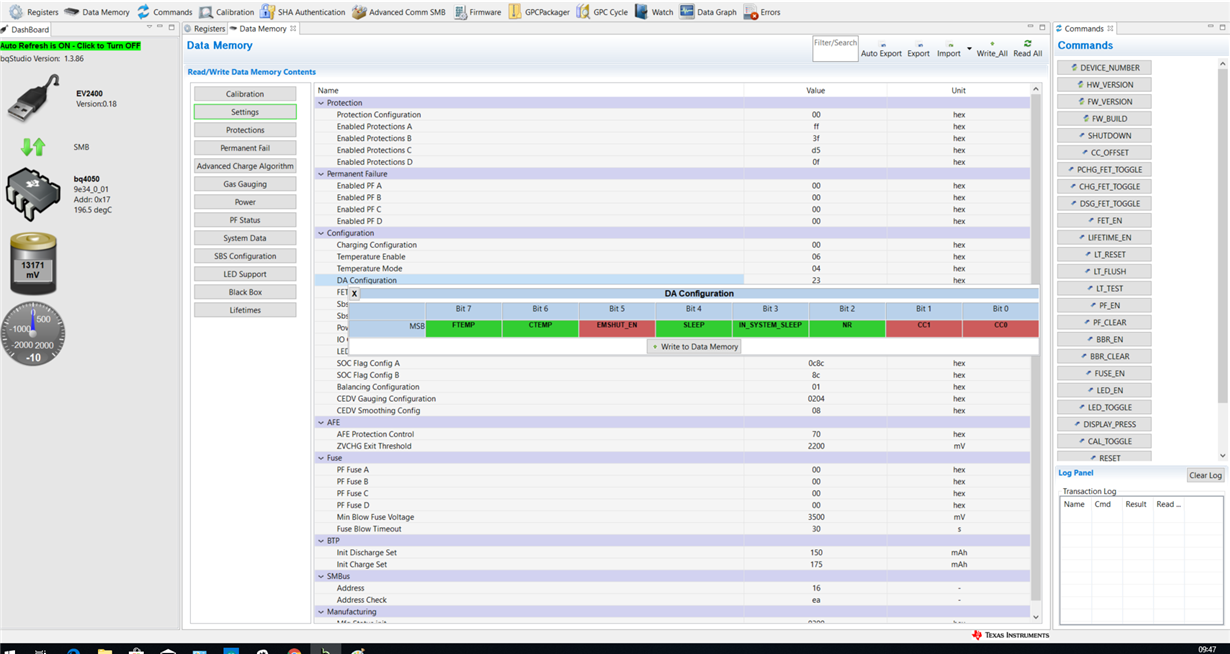Click Write_All in Data Memory toolbar
The height and width of the screenshot is (654, 1230).
click(x=991, y=49)
